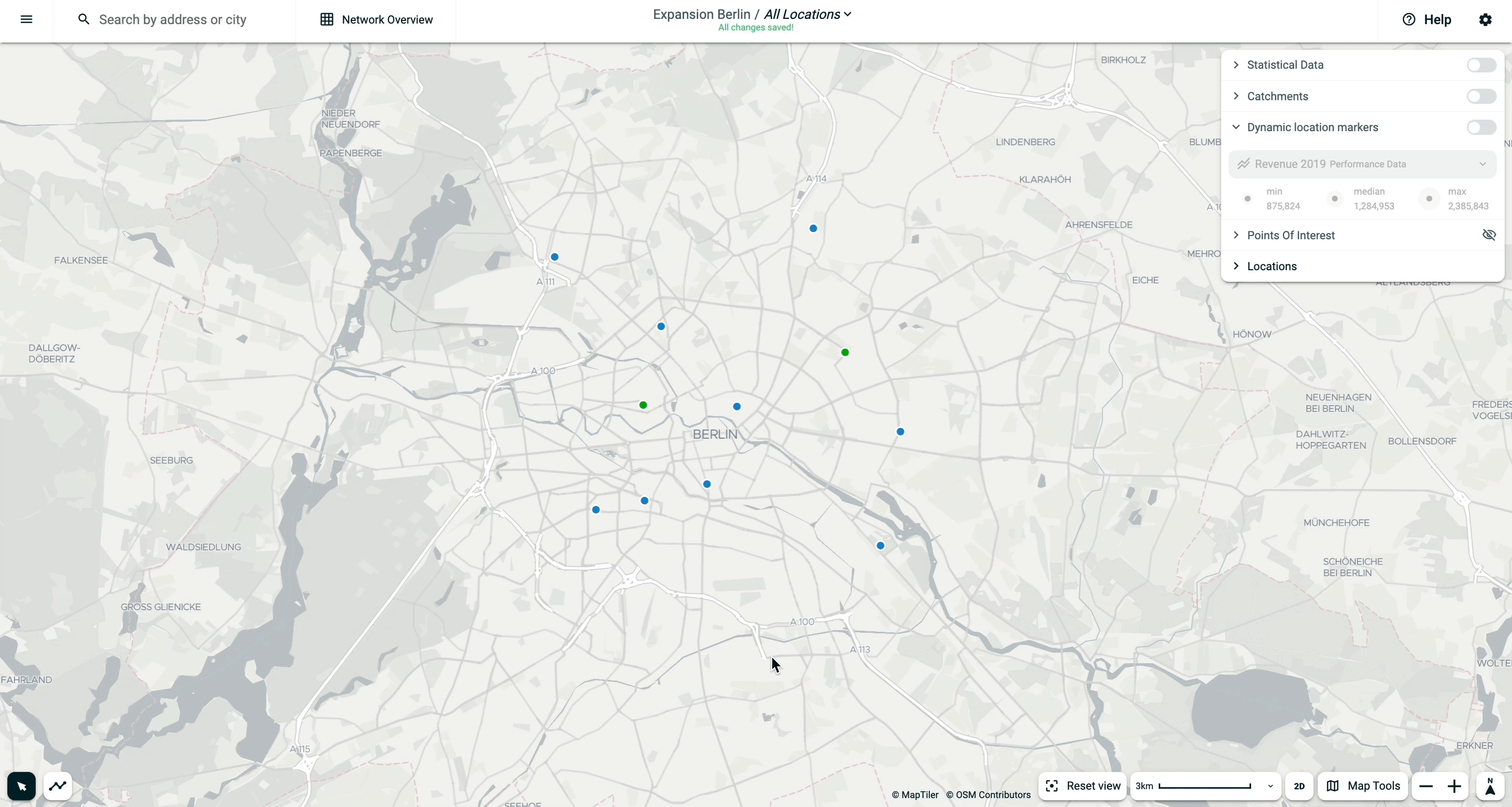Click the blue marker directly below the BERLIN label
Screen dimensions: 1512x807
[707, 484]
